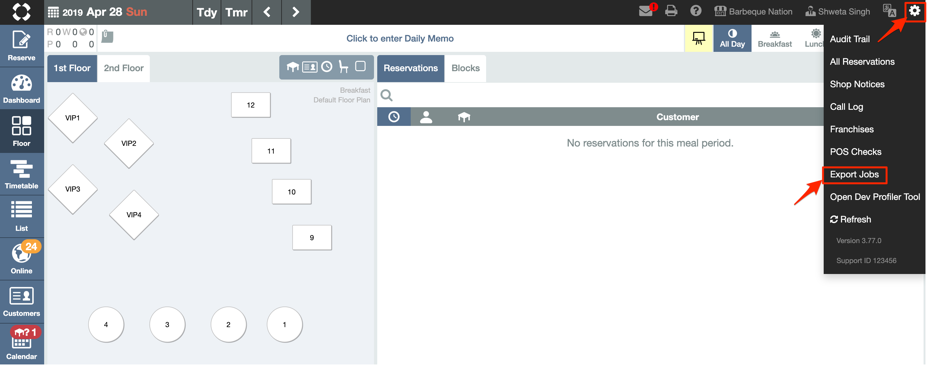Select round table 4
The height and width of the screenshot is (377, 939).
(x=106, y=325)
